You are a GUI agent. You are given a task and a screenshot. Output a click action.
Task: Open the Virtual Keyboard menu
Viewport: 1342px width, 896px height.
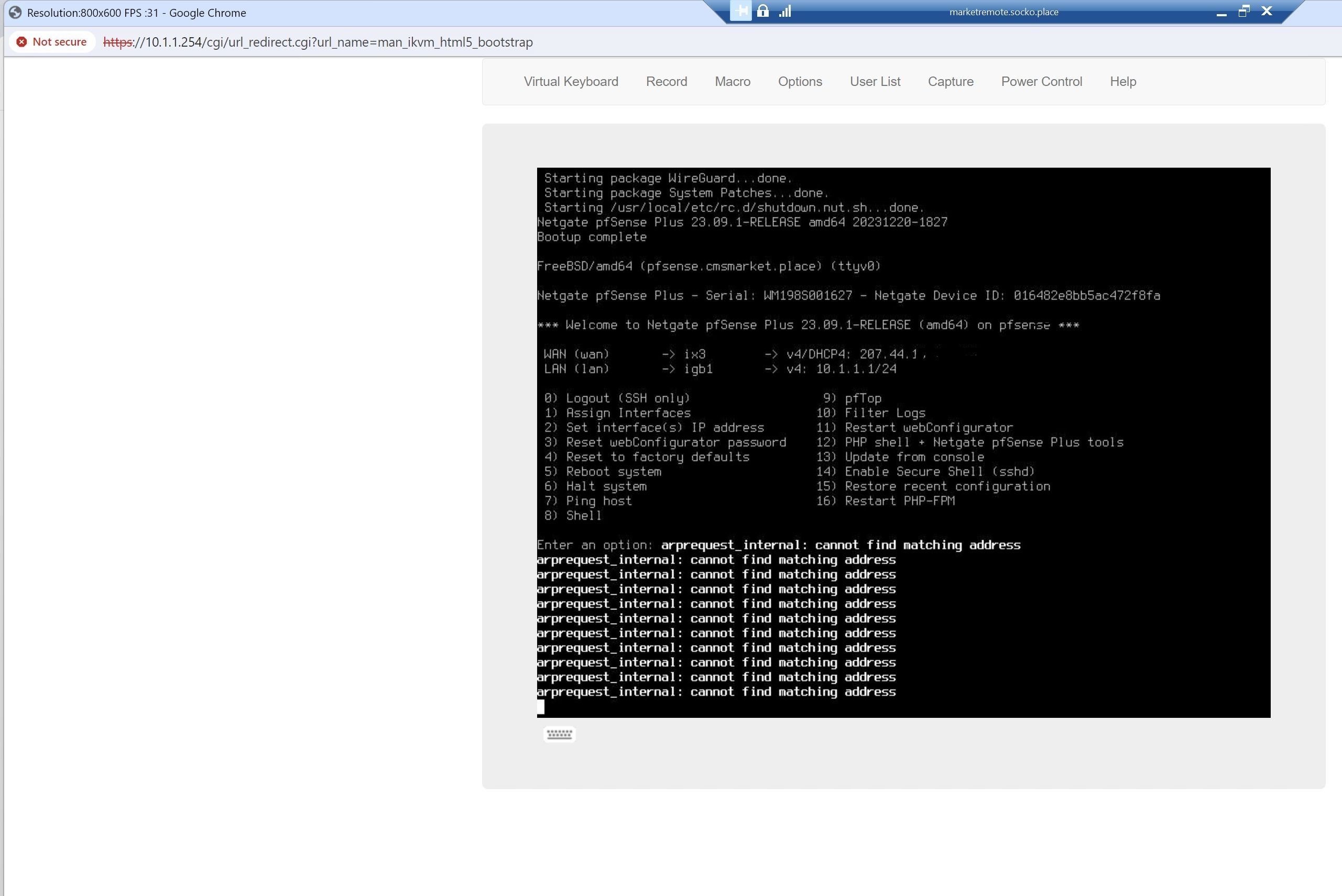pos(571,82)
